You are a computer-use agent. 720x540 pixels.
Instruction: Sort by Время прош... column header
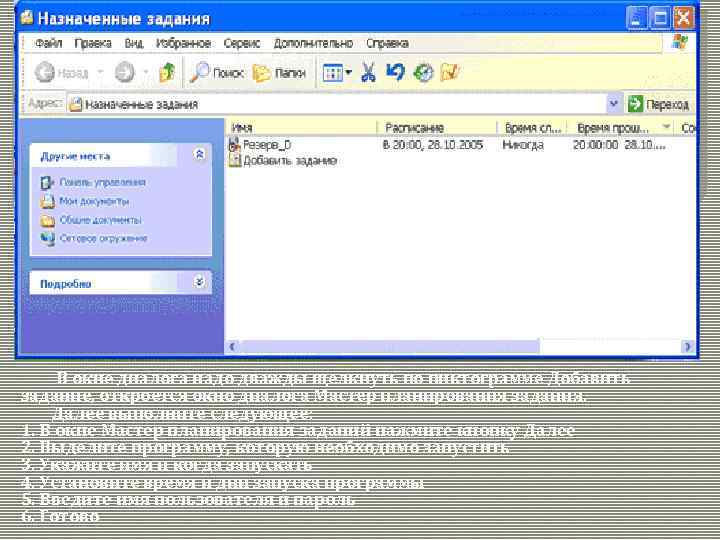pyautogui.click(x=621, y=128)
